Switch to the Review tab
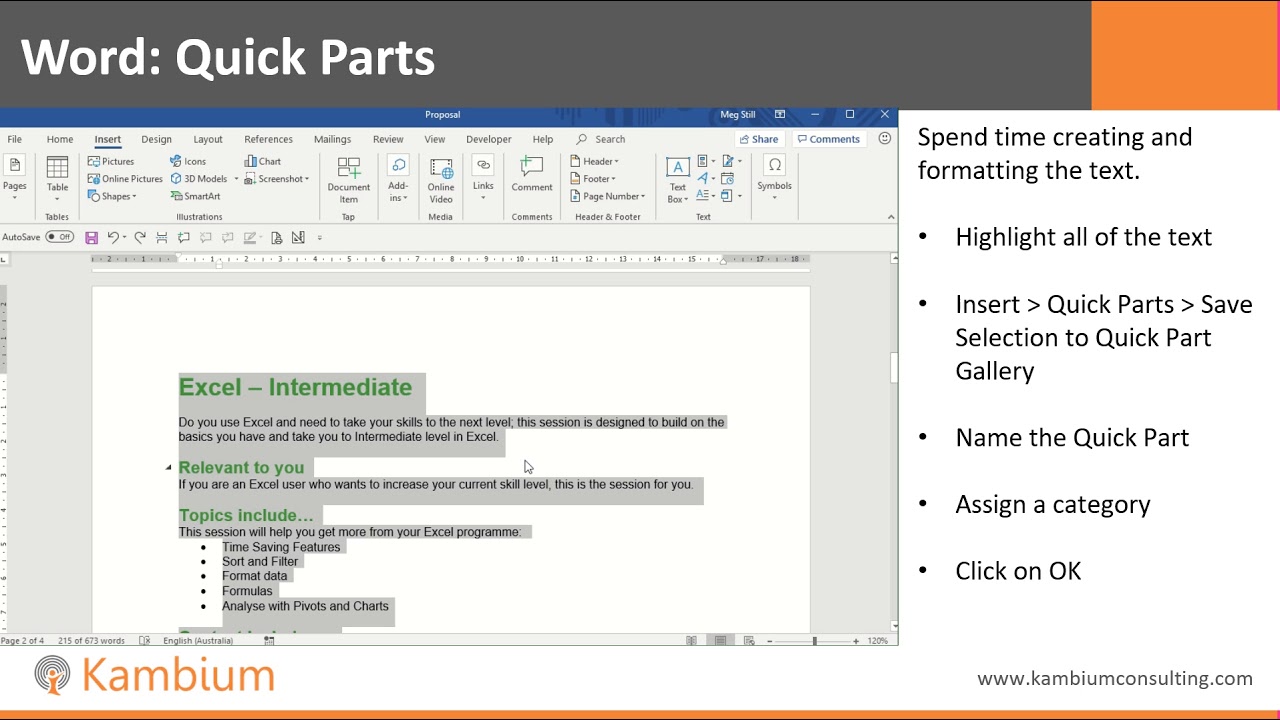 click(388, 139)
